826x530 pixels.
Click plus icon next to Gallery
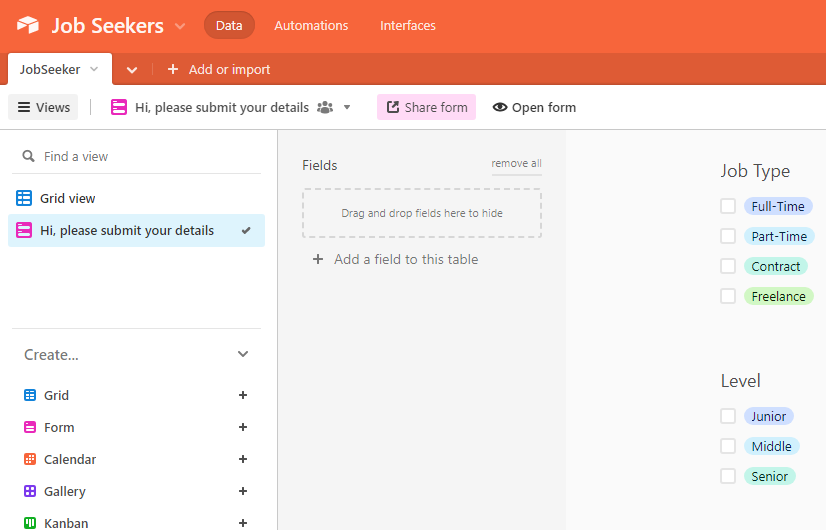(x=243, y=491)
